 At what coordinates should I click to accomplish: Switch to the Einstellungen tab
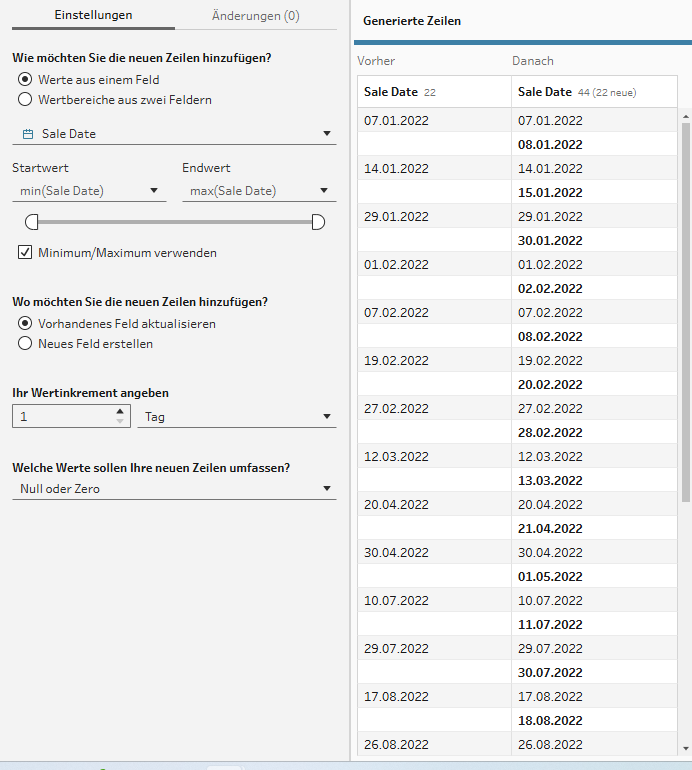coord(93,16)
